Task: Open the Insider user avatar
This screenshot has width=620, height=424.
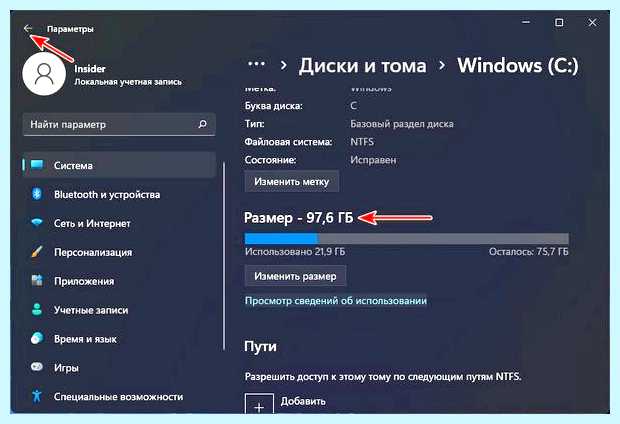Action: click(44, 74)
